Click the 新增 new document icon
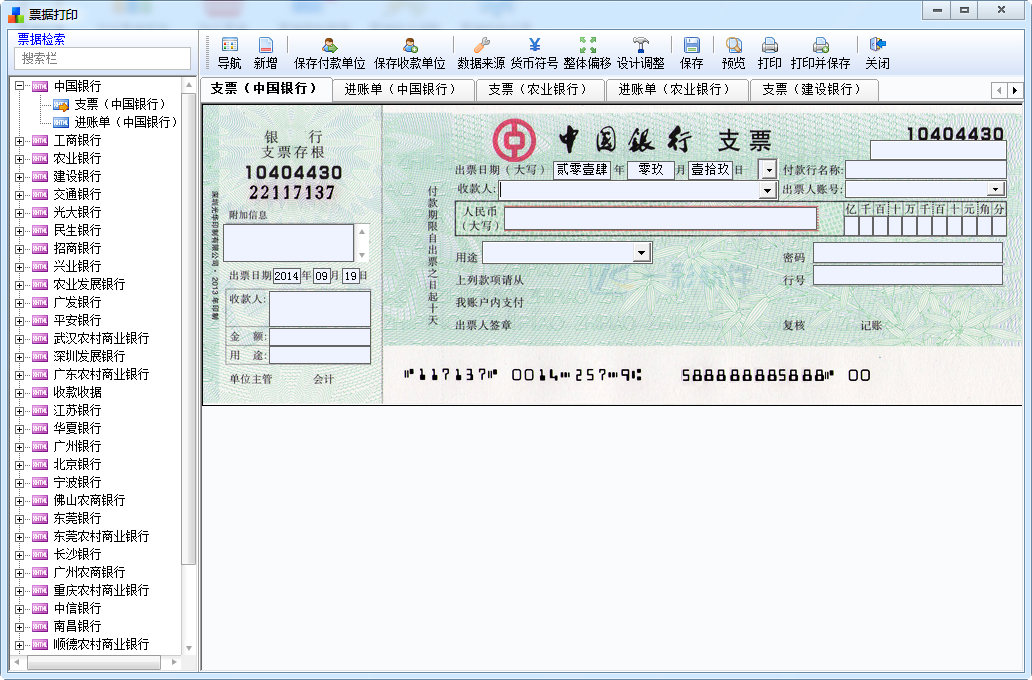Screen dimensions: 1032x680 (x=265, y=53)
